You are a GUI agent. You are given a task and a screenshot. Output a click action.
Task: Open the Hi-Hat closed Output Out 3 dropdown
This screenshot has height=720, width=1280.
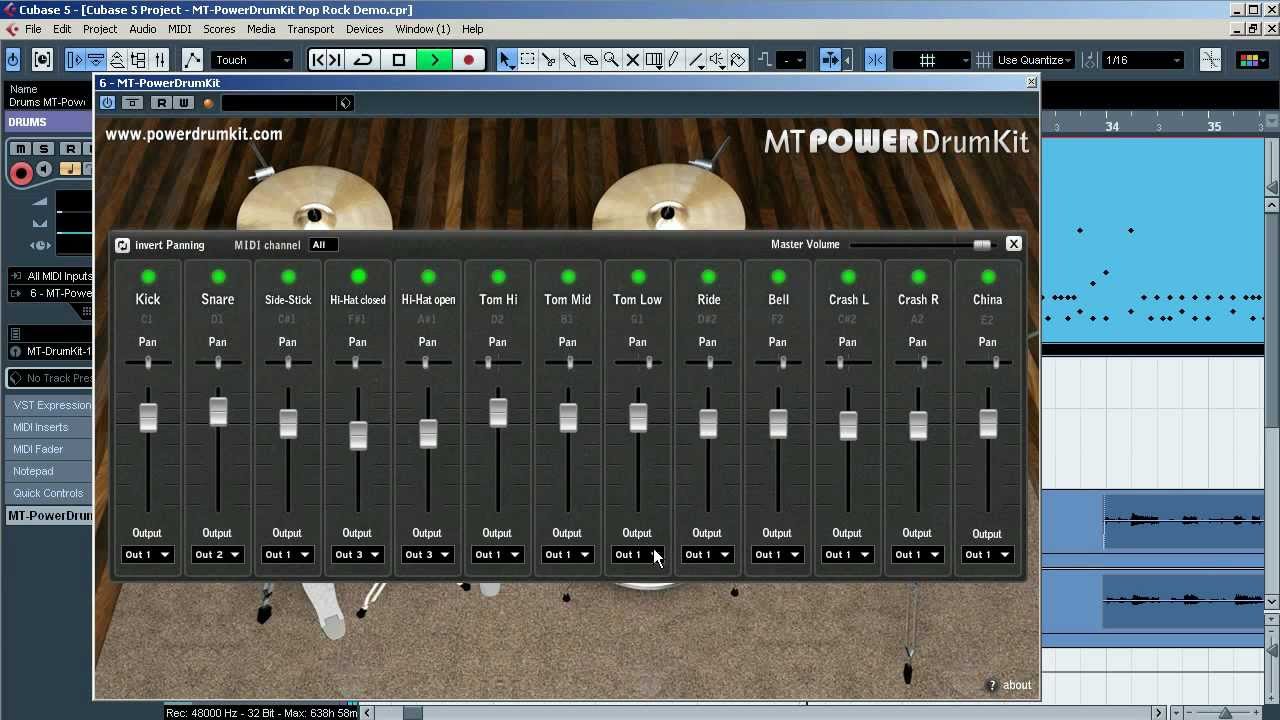357,555
